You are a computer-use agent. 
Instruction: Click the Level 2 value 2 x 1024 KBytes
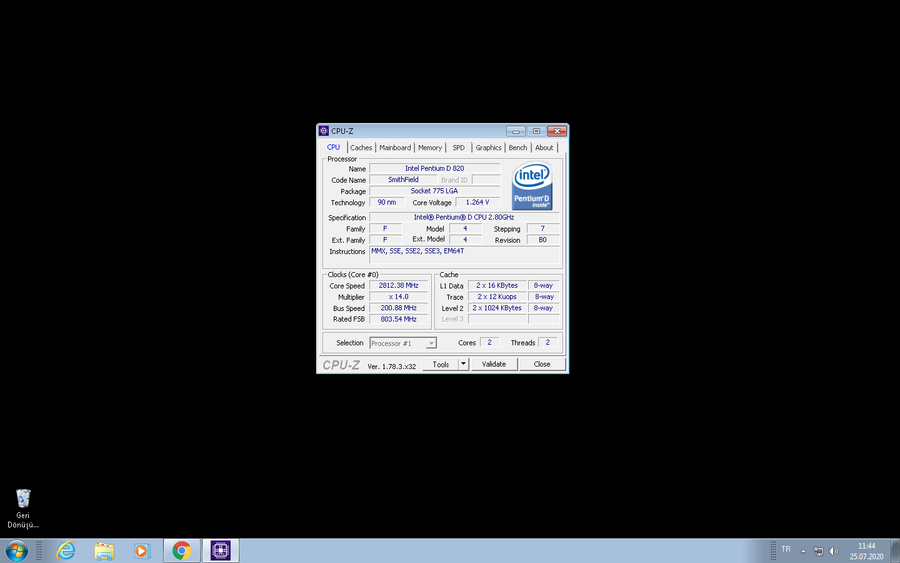coord(497,308)
